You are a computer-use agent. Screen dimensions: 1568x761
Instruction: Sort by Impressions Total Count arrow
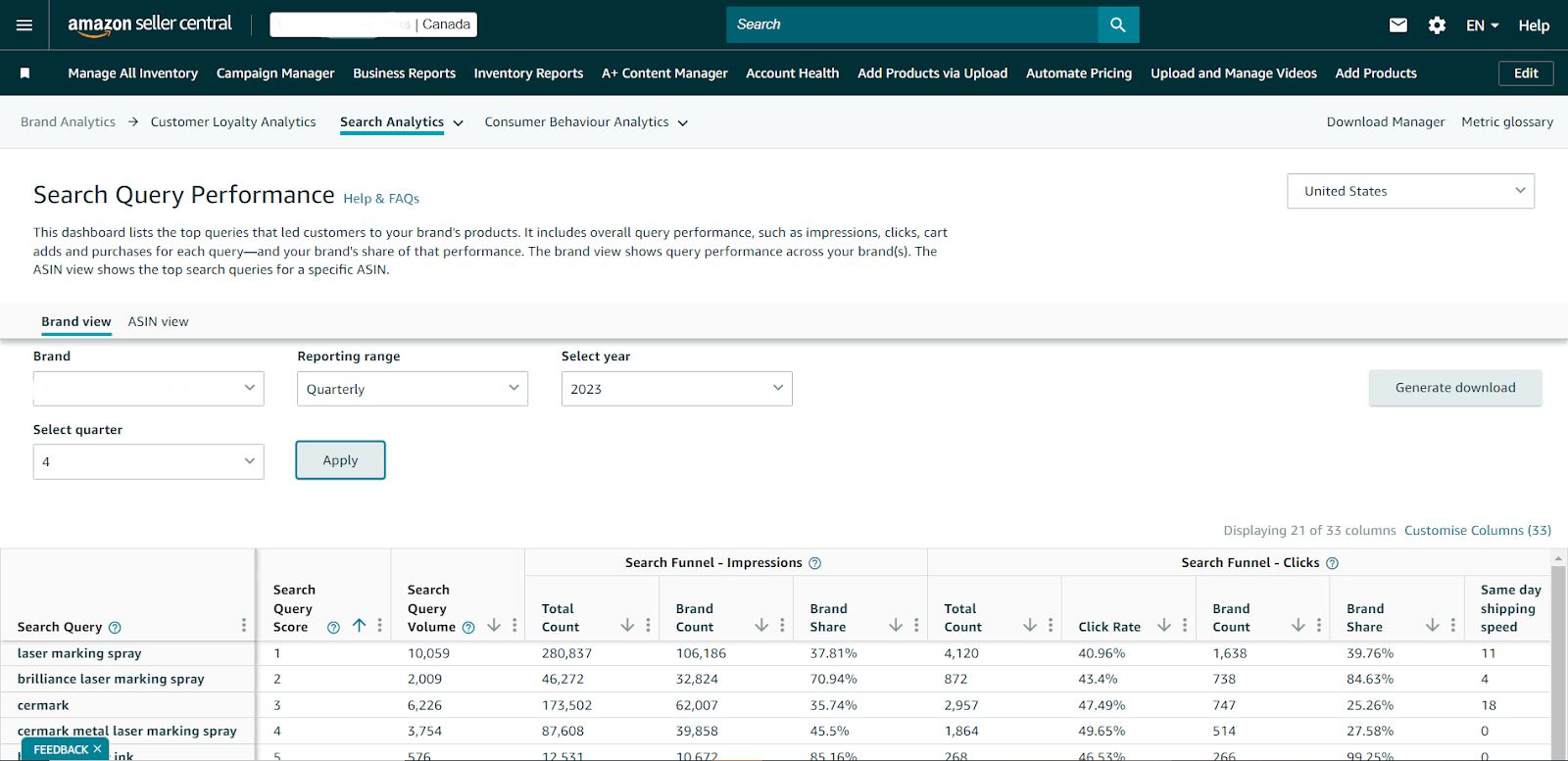coord(627,626)
